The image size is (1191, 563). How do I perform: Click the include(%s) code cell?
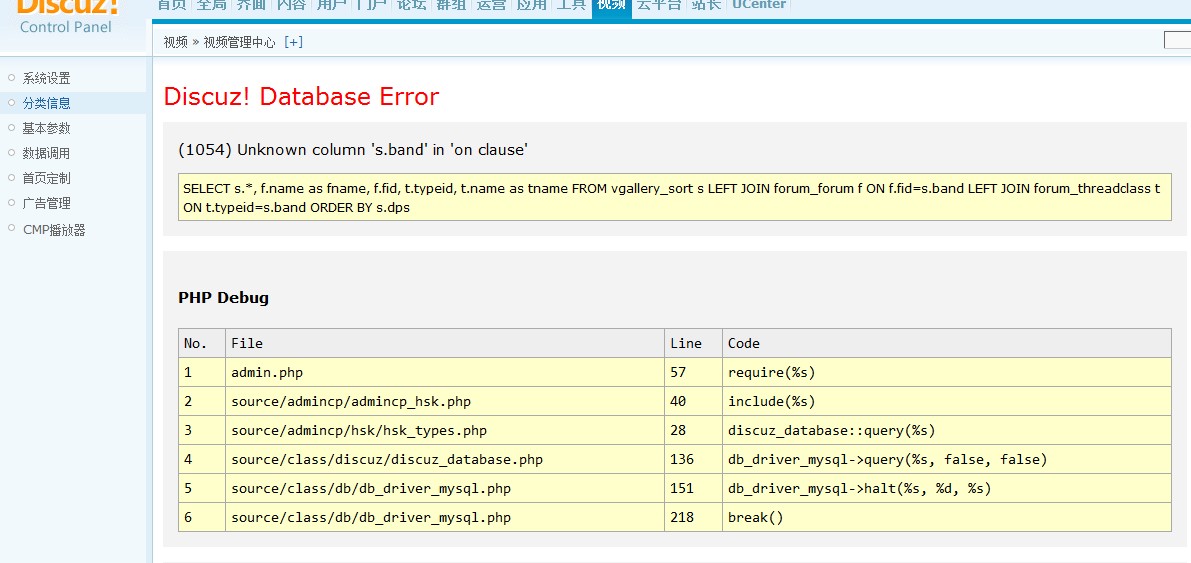(x=946, y=401)
